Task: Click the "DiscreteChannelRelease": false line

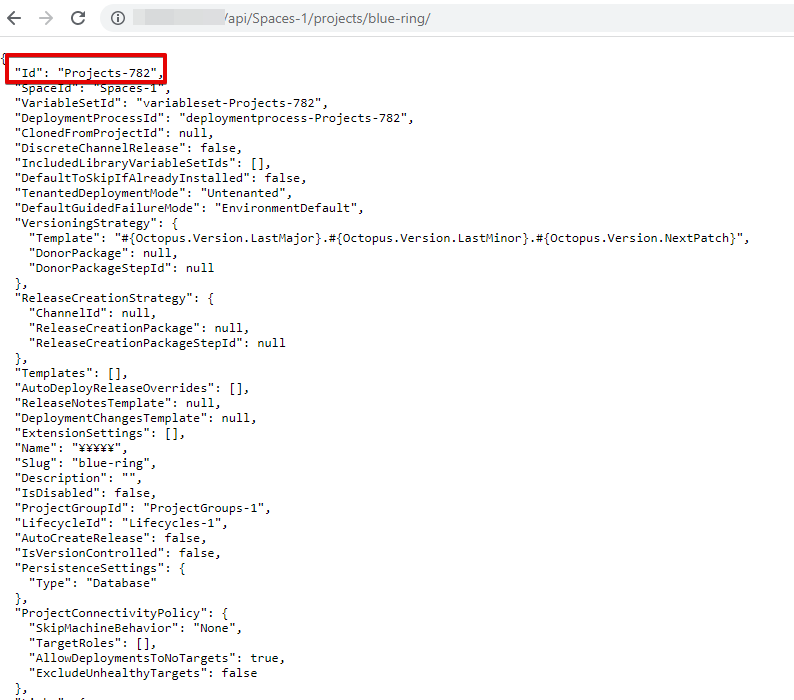Action: point(129,148)
